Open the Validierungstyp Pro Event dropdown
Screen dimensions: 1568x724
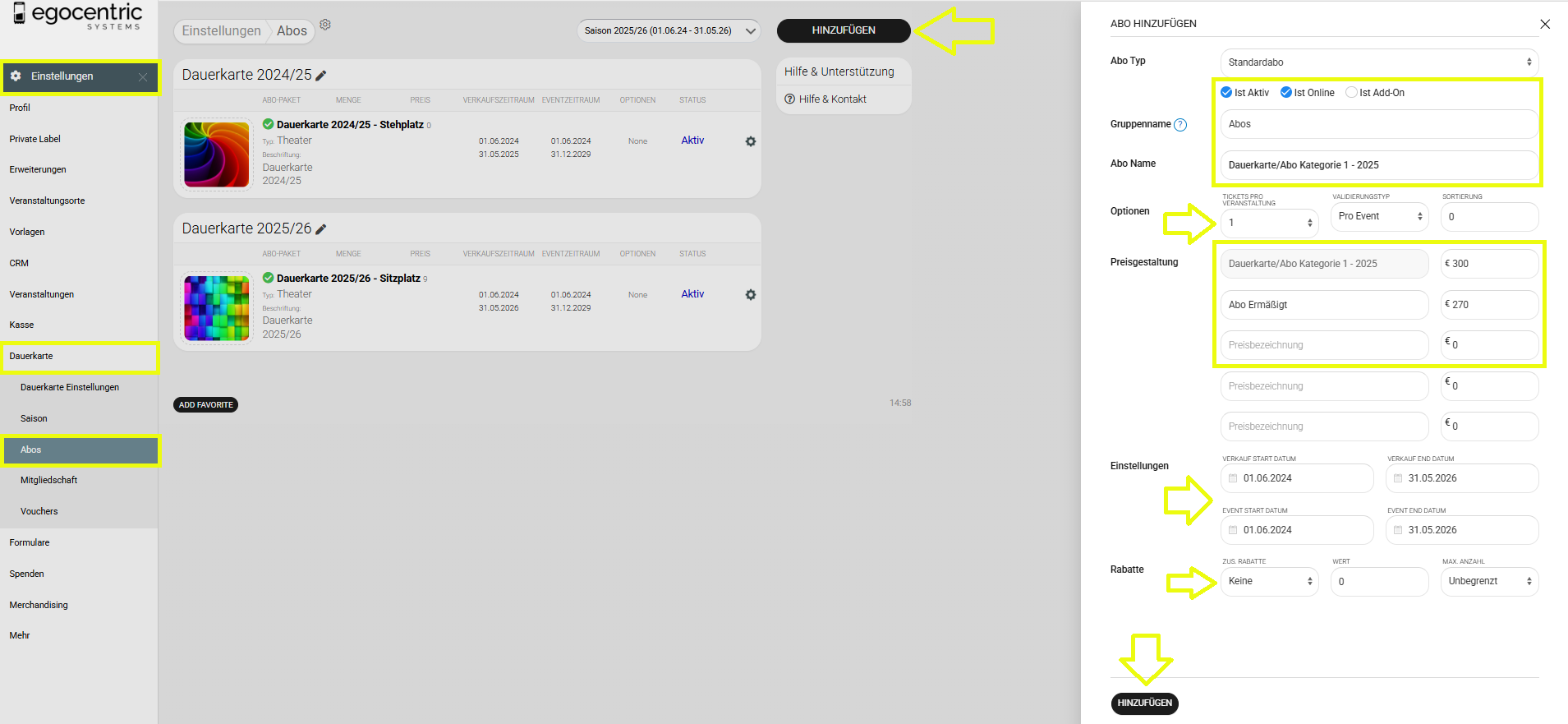click(1379, 216)
